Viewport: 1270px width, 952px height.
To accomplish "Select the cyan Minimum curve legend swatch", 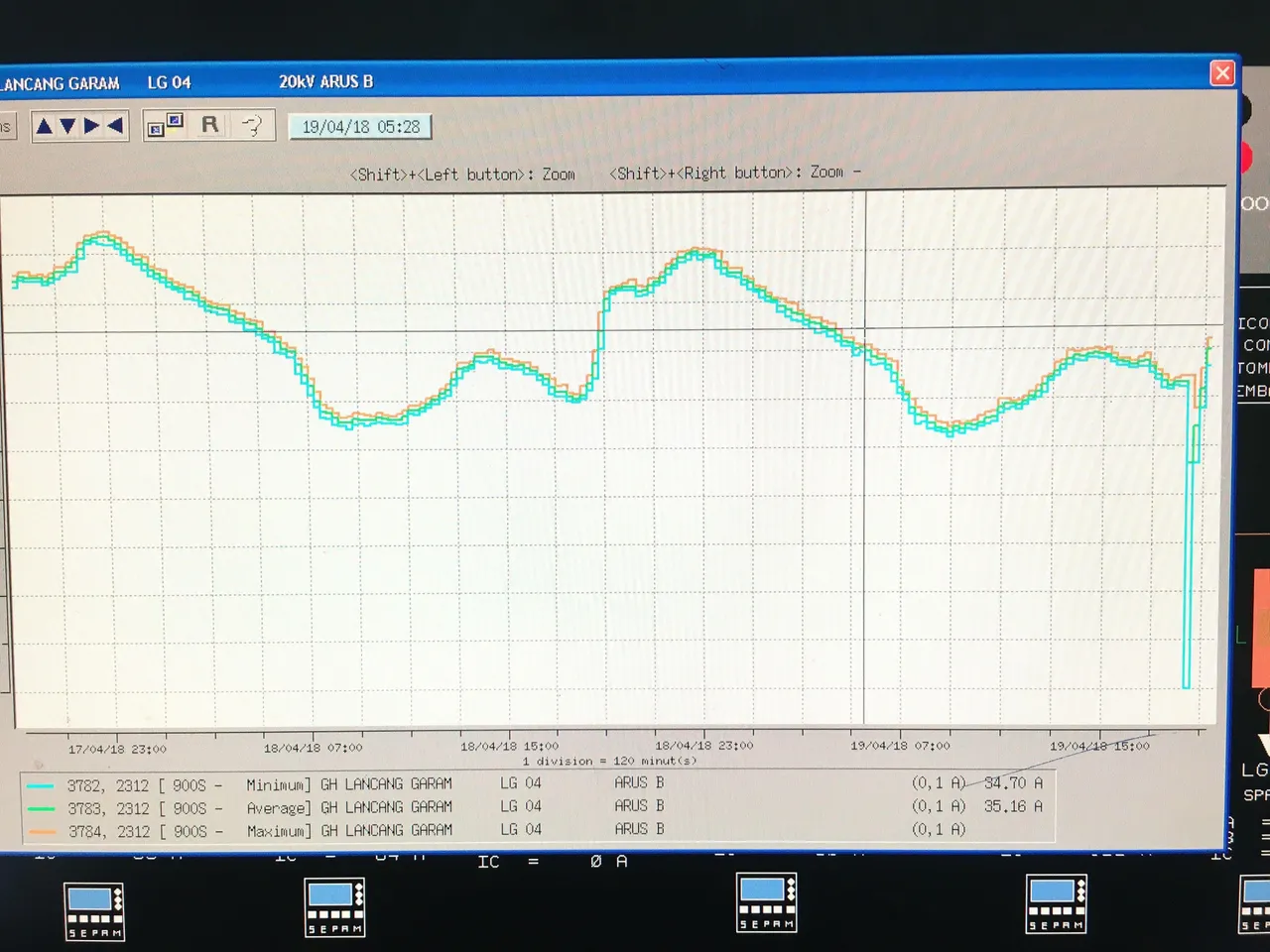I will point(42,785).
